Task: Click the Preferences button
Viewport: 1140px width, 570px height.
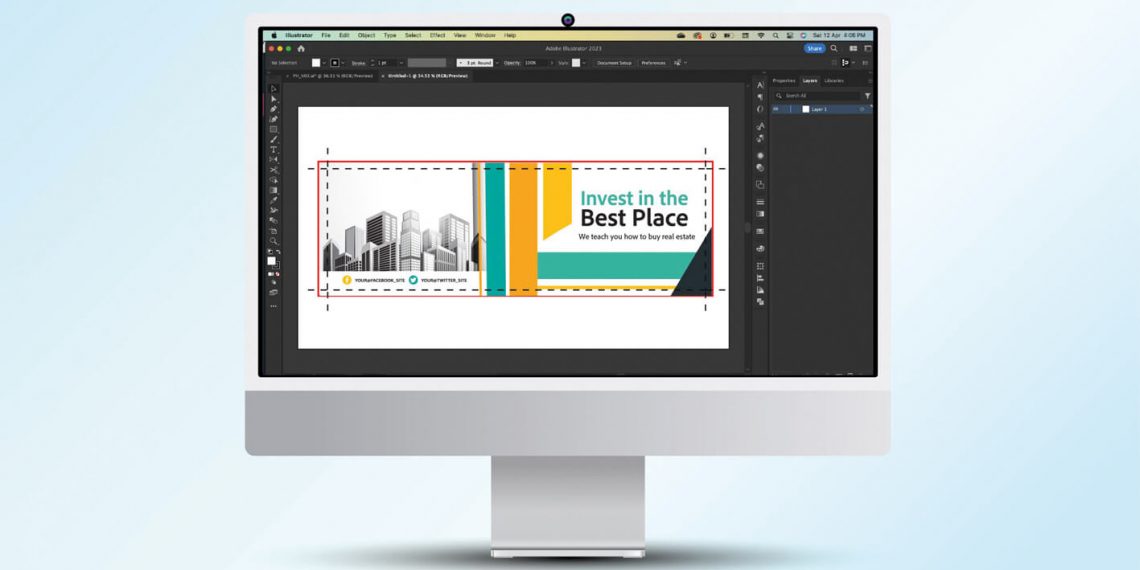Action: pos(653,63)
